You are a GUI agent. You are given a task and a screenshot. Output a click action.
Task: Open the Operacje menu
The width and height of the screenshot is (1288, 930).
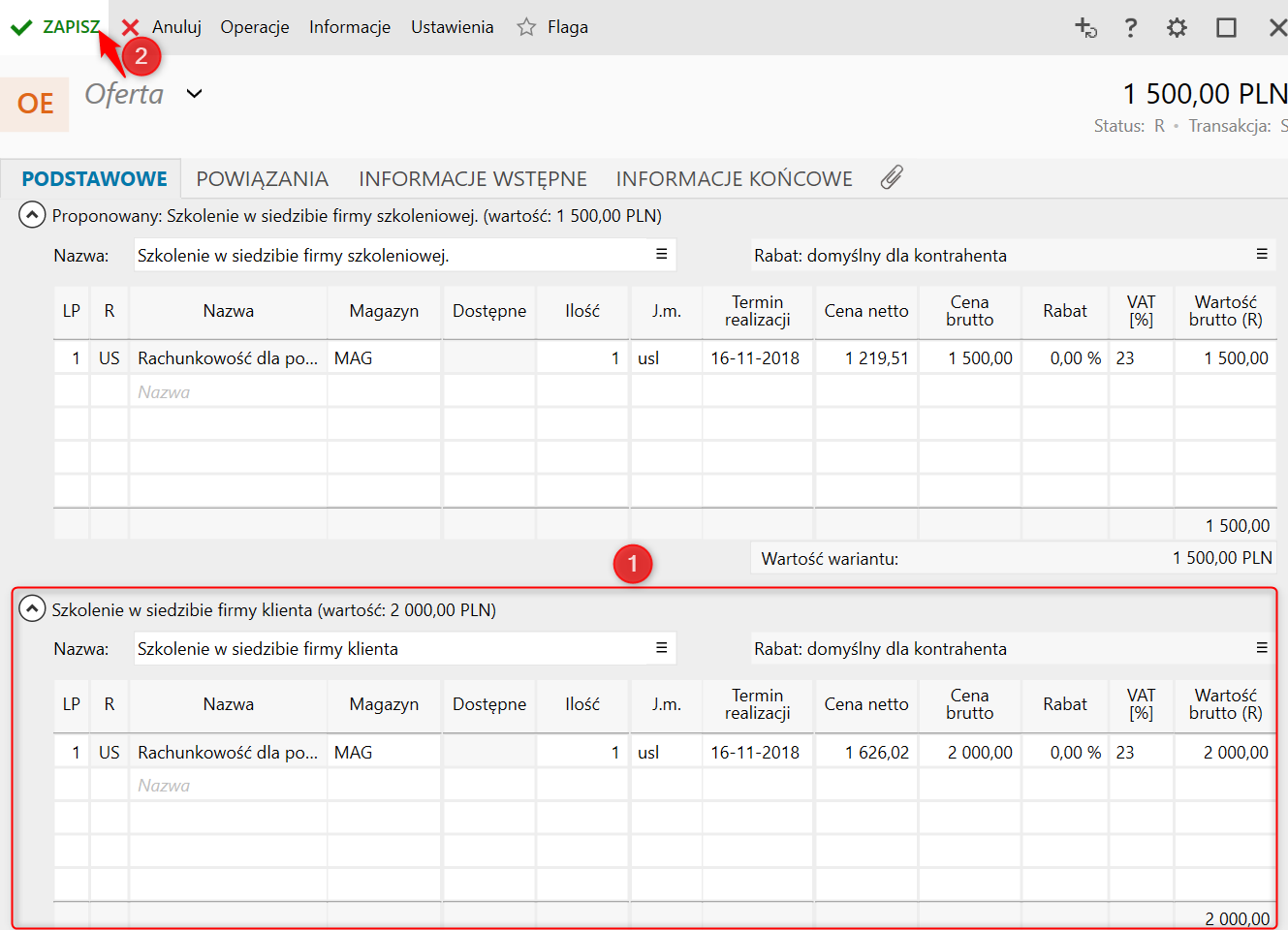point(254,27)
